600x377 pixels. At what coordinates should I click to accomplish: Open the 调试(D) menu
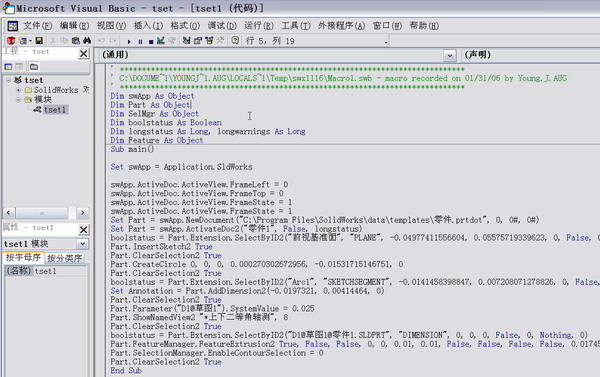222,26
